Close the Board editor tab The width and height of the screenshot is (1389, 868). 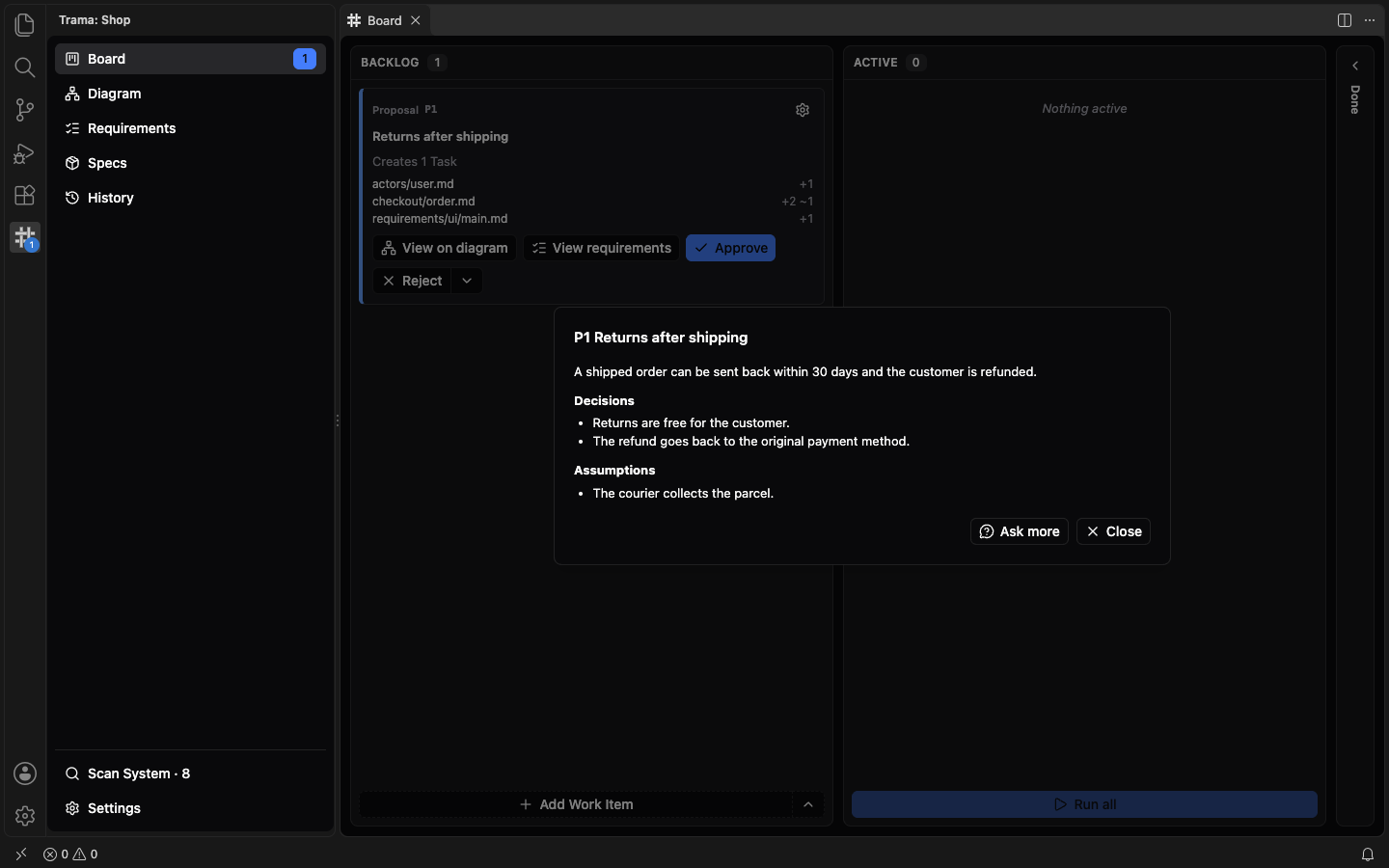coord(416,20)
